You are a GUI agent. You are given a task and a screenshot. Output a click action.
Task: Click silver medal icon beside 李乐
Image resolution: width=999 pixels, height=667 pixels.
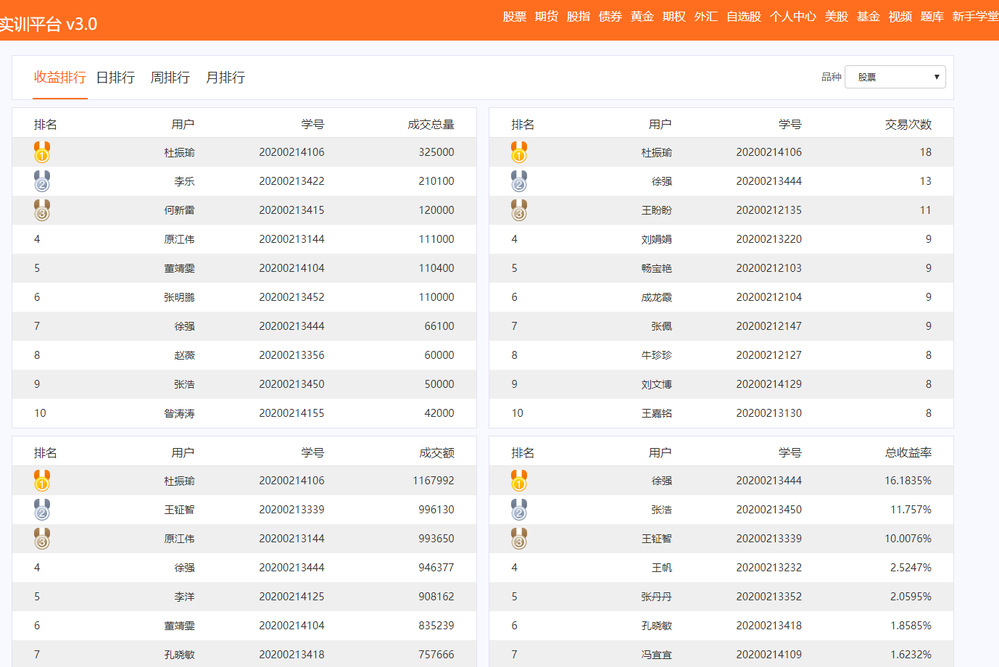(x=42, y=181)
